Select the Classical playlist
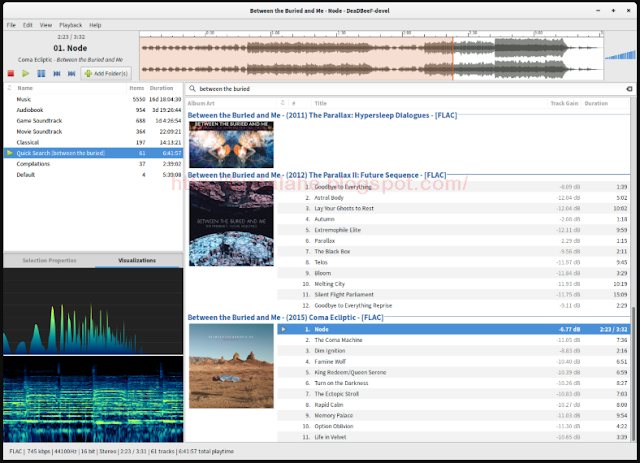640x463 pixels. click(x=93, y=142)
